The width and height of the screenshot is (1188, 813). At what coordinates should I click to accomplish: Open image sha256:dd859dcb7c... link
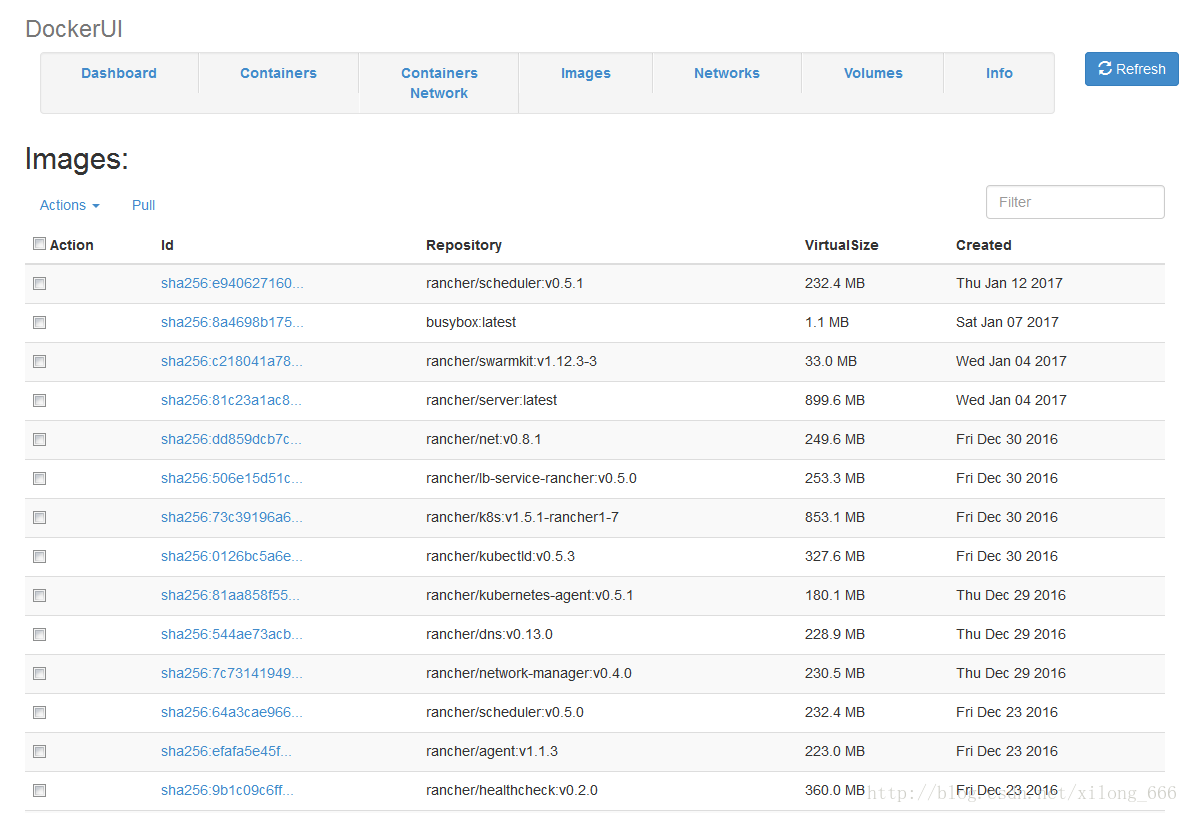(231, 439)
